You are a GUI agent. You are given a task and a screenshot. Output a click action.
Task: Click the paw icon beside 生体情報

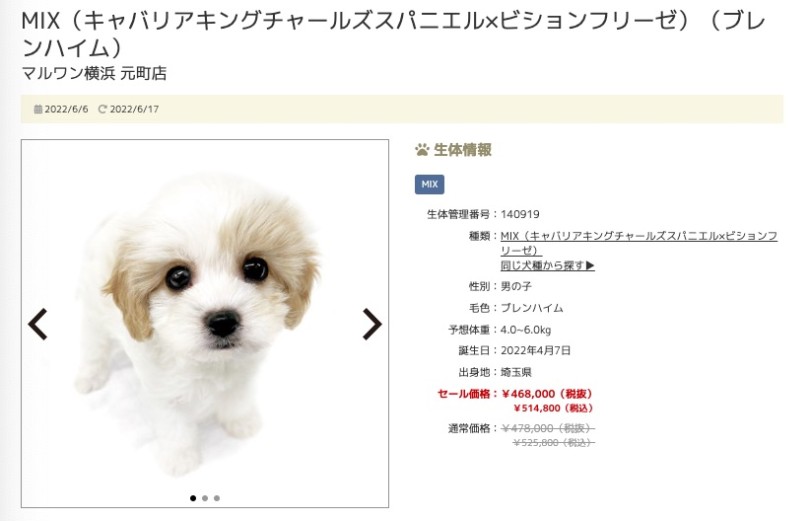tap(422, 150)
